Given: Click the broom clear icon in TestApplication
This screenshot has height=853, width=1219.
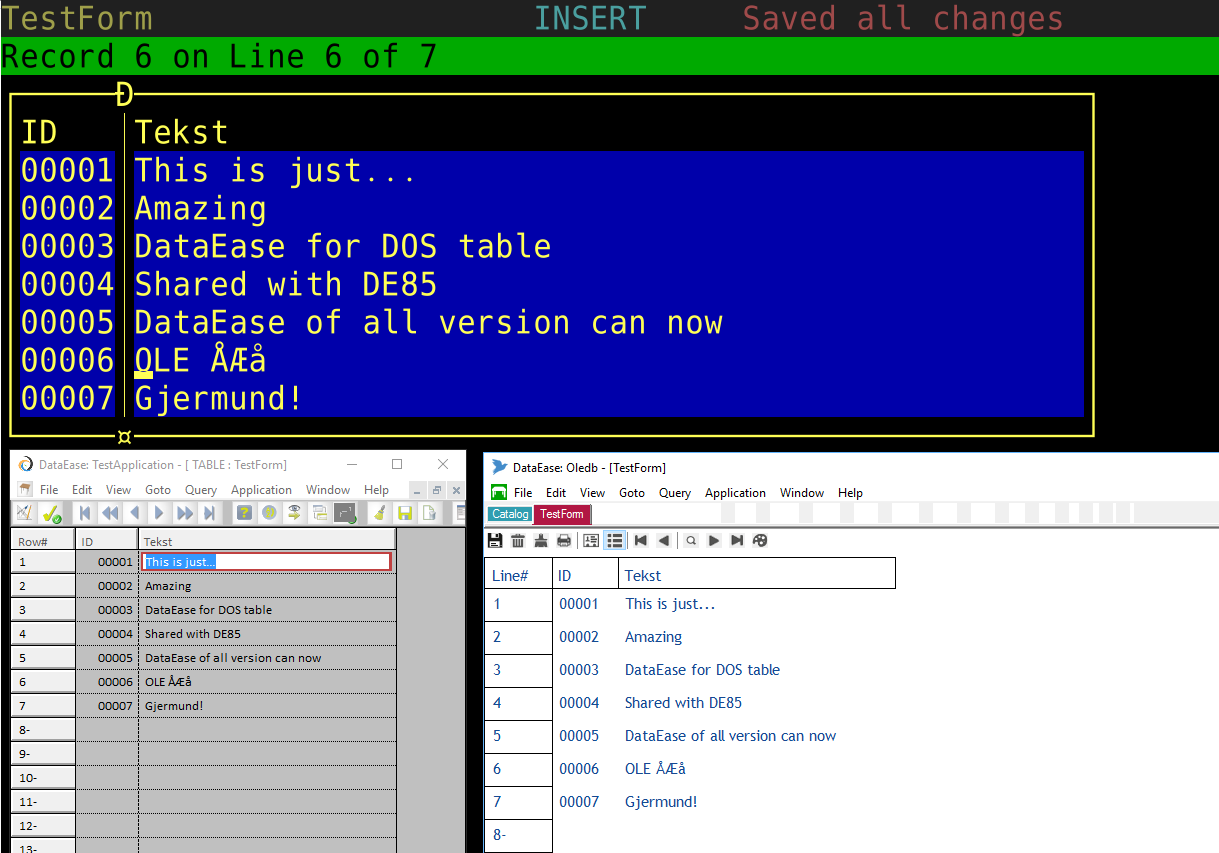Looking at the screenshot, I should (x=379, y=513).
